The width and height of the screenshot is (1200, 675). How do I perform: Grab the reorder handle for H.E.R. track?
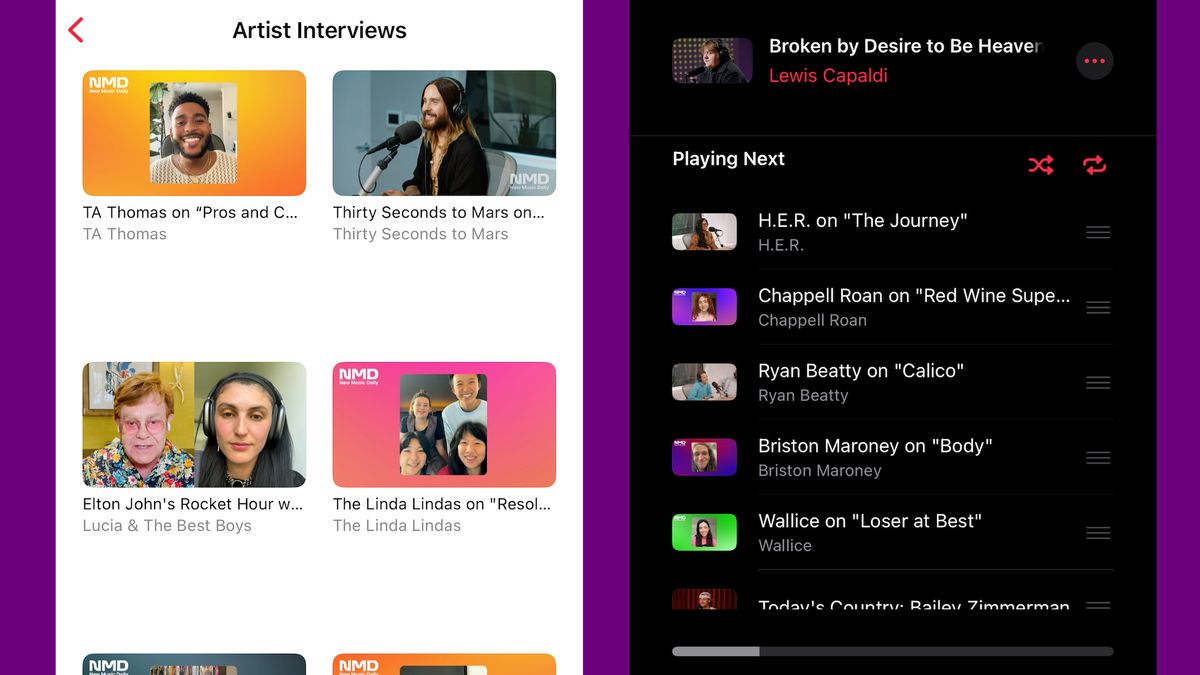(1097, 232)
